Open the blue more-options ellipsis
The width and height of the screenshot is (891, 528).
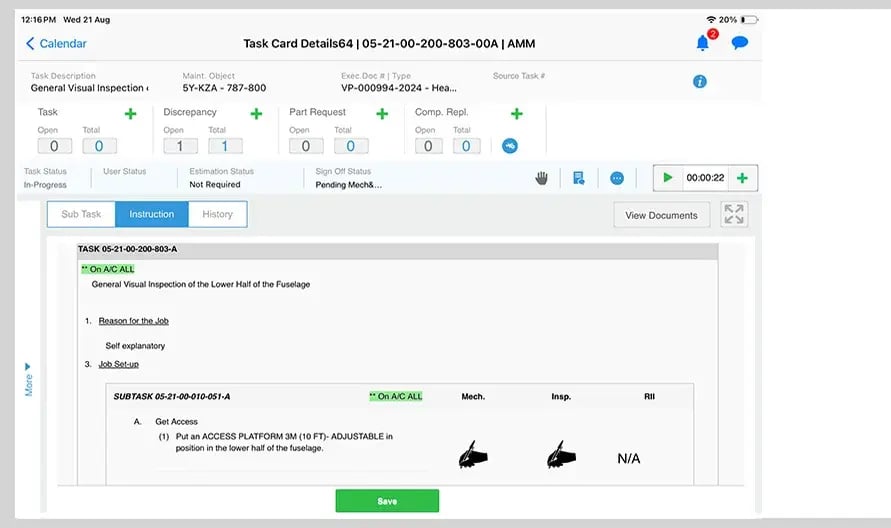[x=617, y=178]
